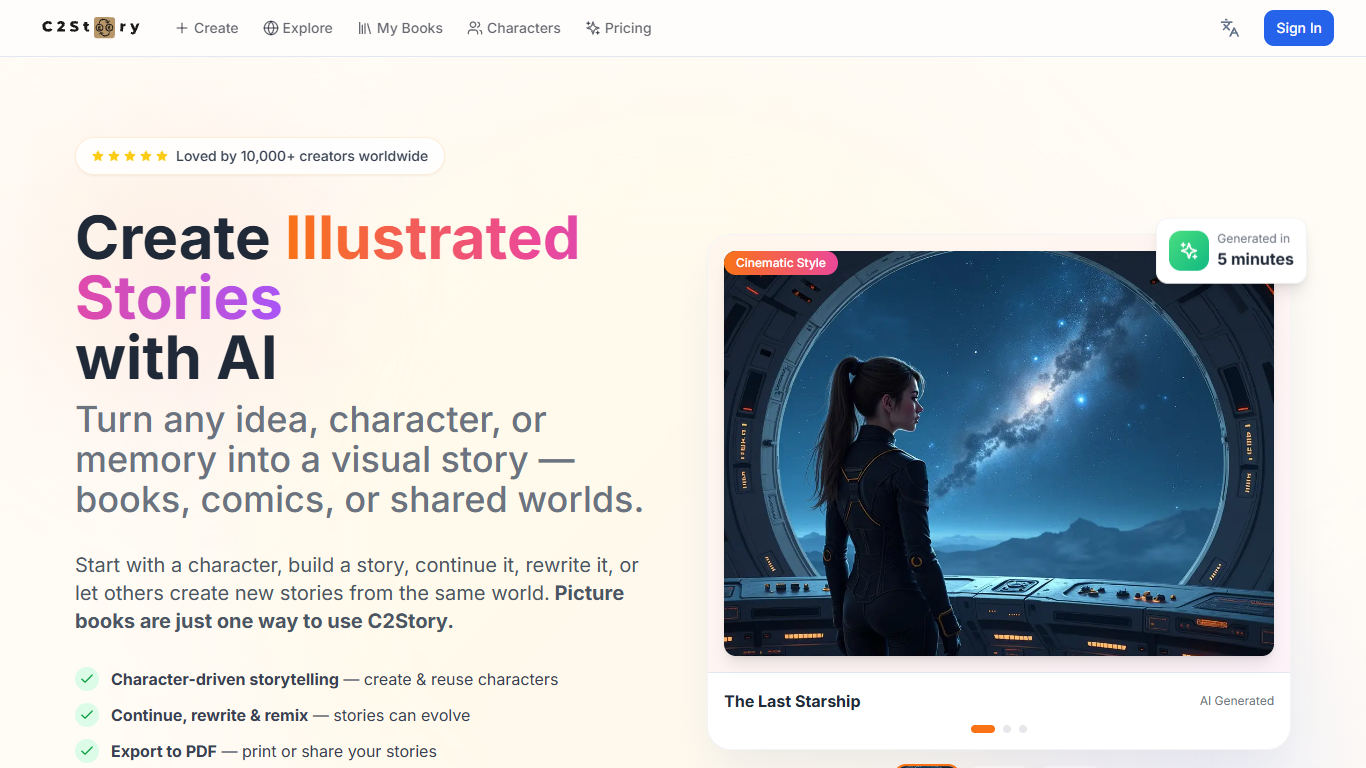Select the active orange carousel dot
This screenshot has width=1366, height=768.
point(983,729)
